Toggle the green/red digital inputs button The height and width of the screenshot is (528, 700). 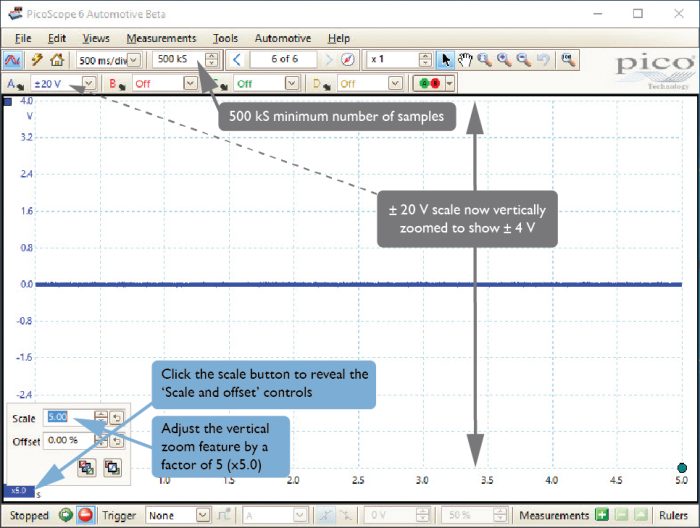tap(429, 84)
